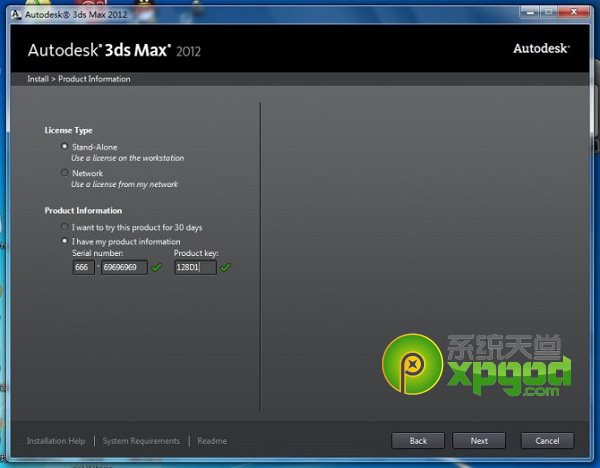Minimize the installer window
The height and width of the screenshot is (468, 600).
(527, 9)
